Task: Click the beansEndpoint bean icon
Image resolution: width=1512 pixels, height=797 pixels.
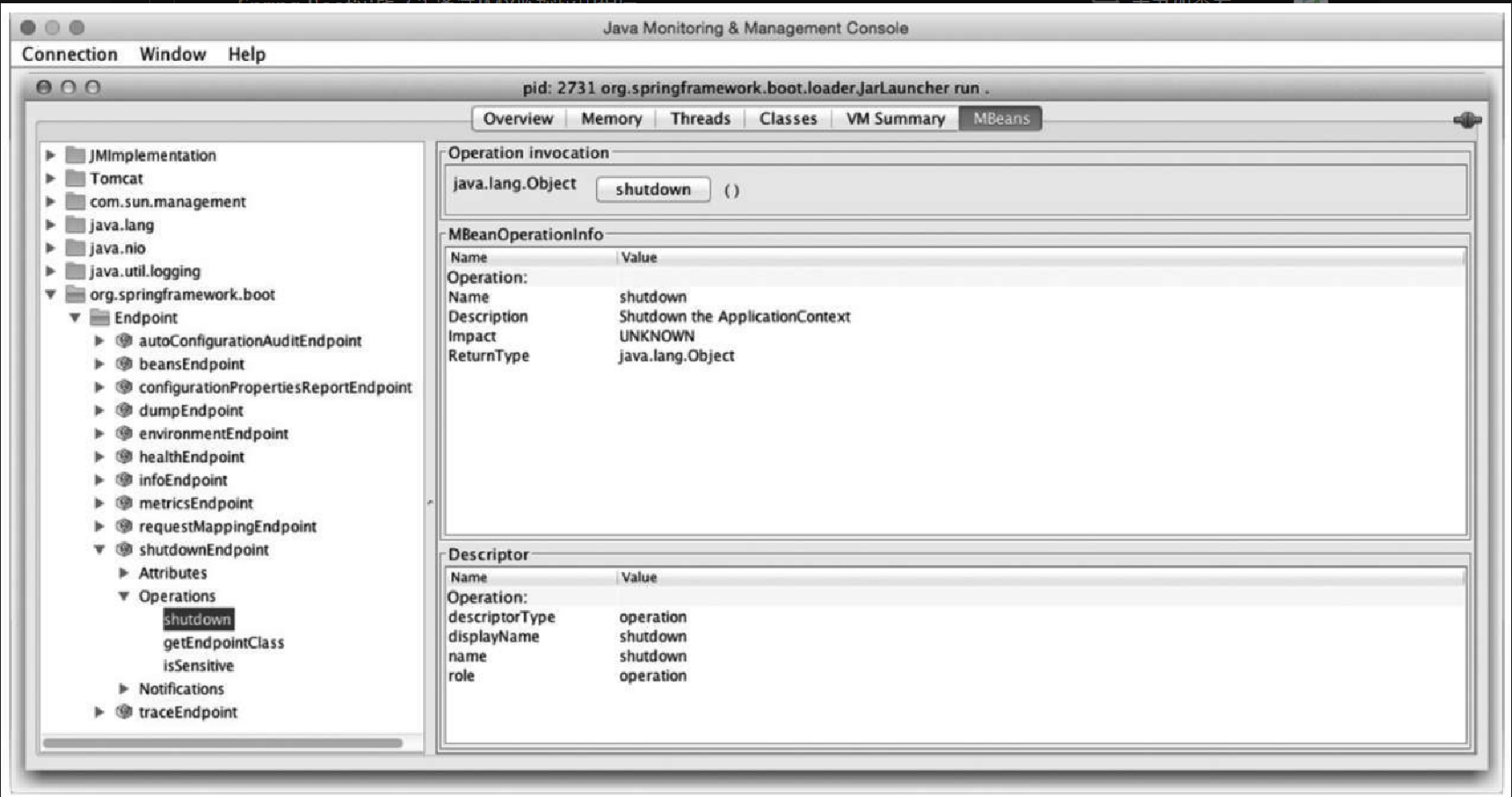Action: click(124, 364)
